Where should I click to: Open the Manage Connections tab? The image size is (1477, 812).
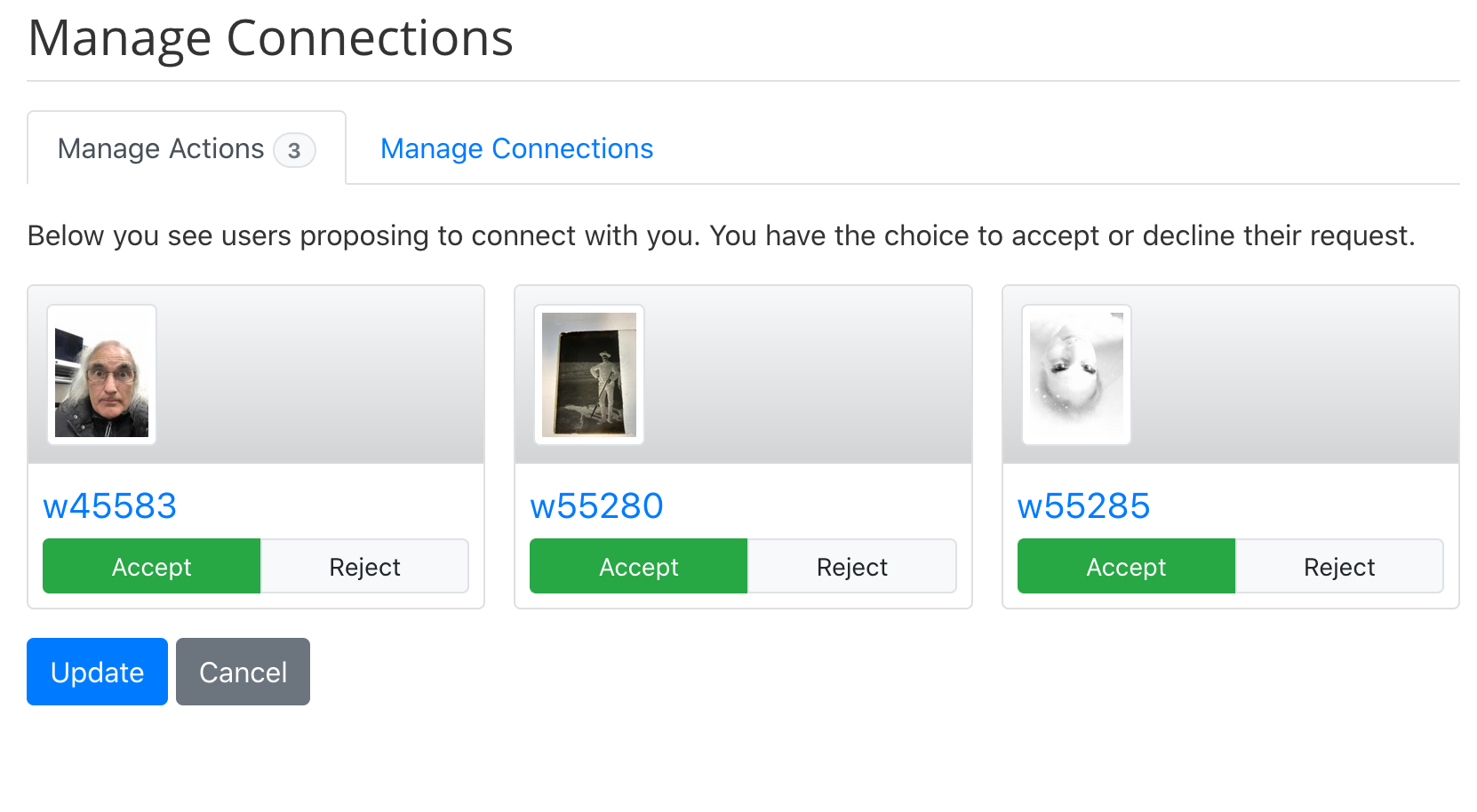pyautogui.click(x=516, y=148)
